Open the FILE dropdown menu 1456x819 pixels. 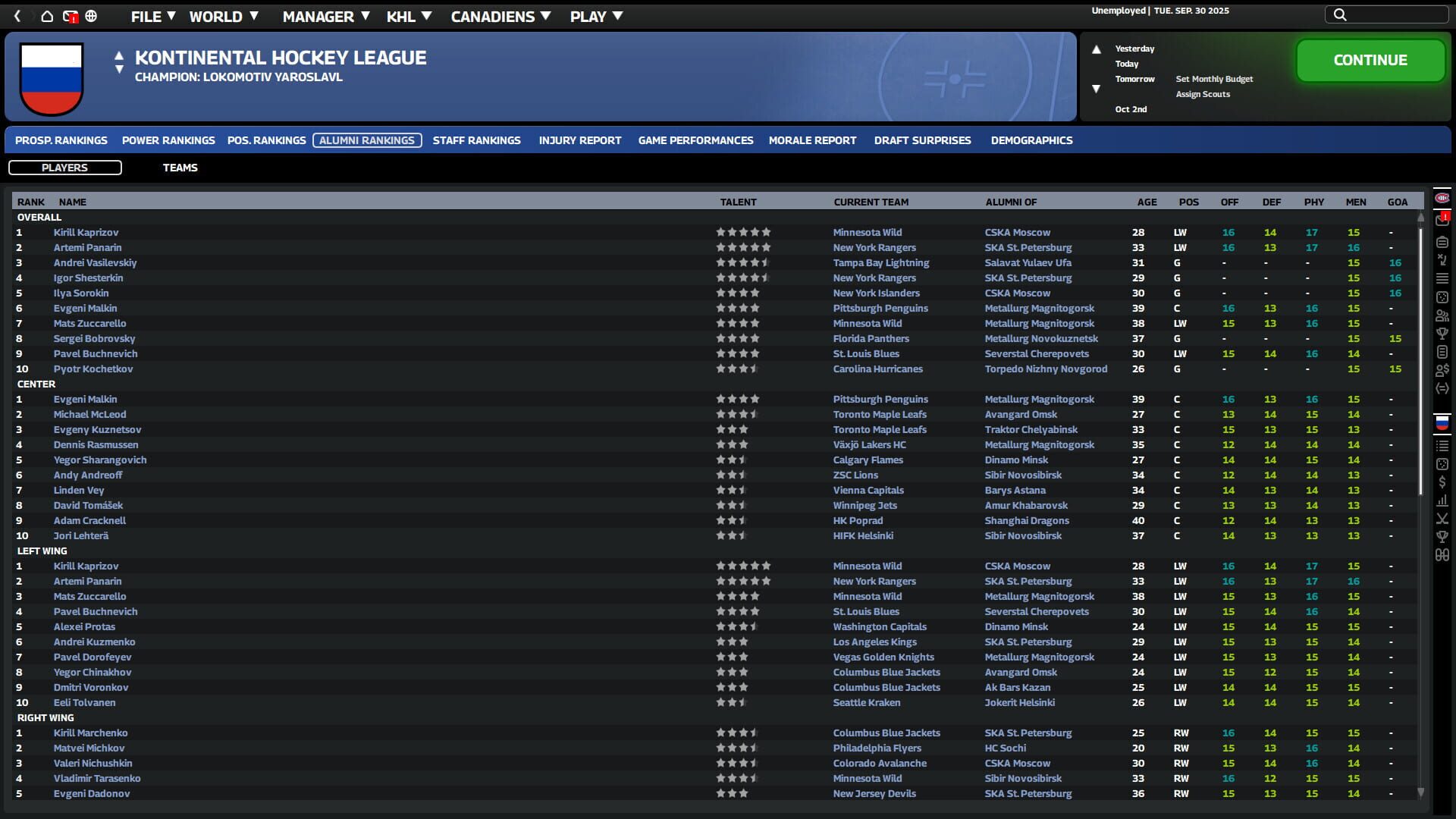tap(152, 17)
